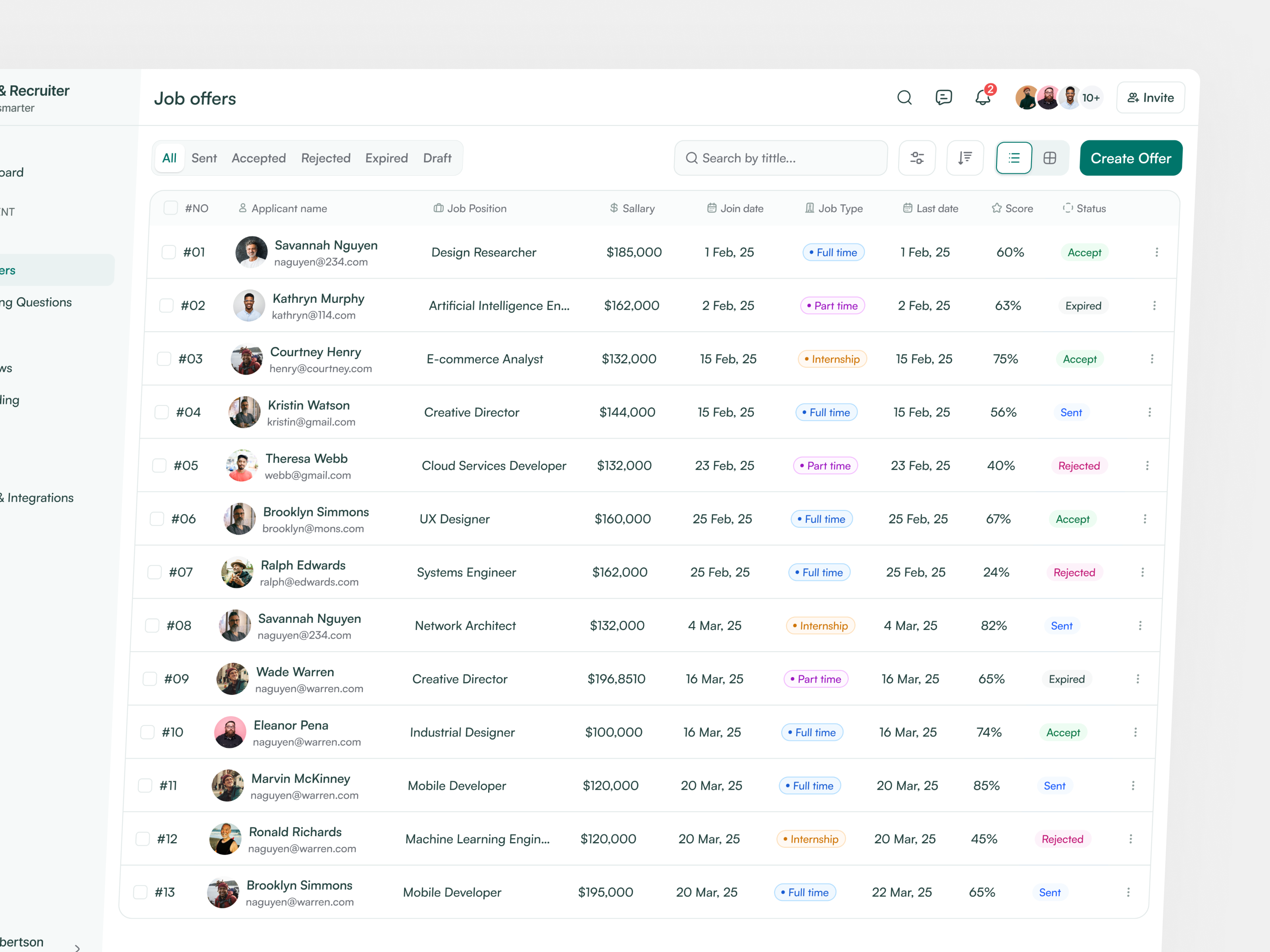The height and width of the screenshot is (952, 1270).
Task: Open row actions menu for Savannah Nguyen
Action: 1157,252
